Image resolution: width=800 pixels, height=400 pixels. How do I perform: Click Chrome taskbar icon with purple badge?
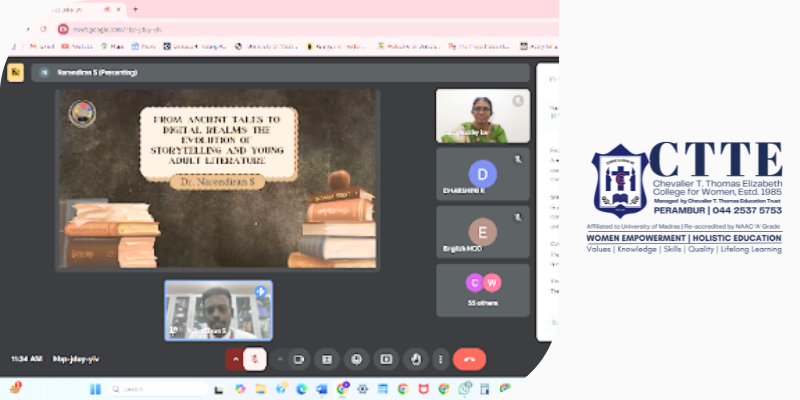342,389
